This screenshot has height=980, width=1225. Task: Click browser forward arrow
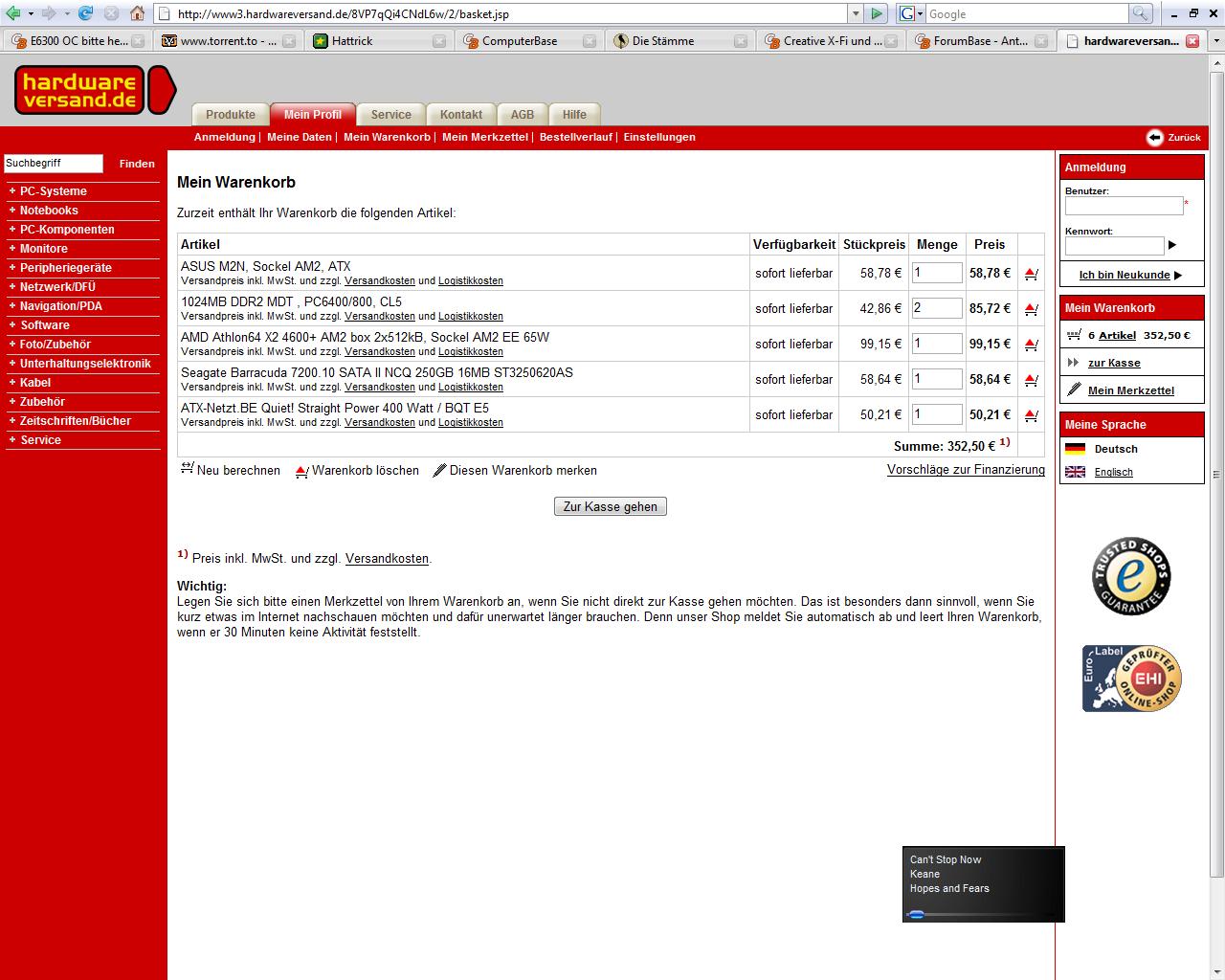click(x=48, y=13)
